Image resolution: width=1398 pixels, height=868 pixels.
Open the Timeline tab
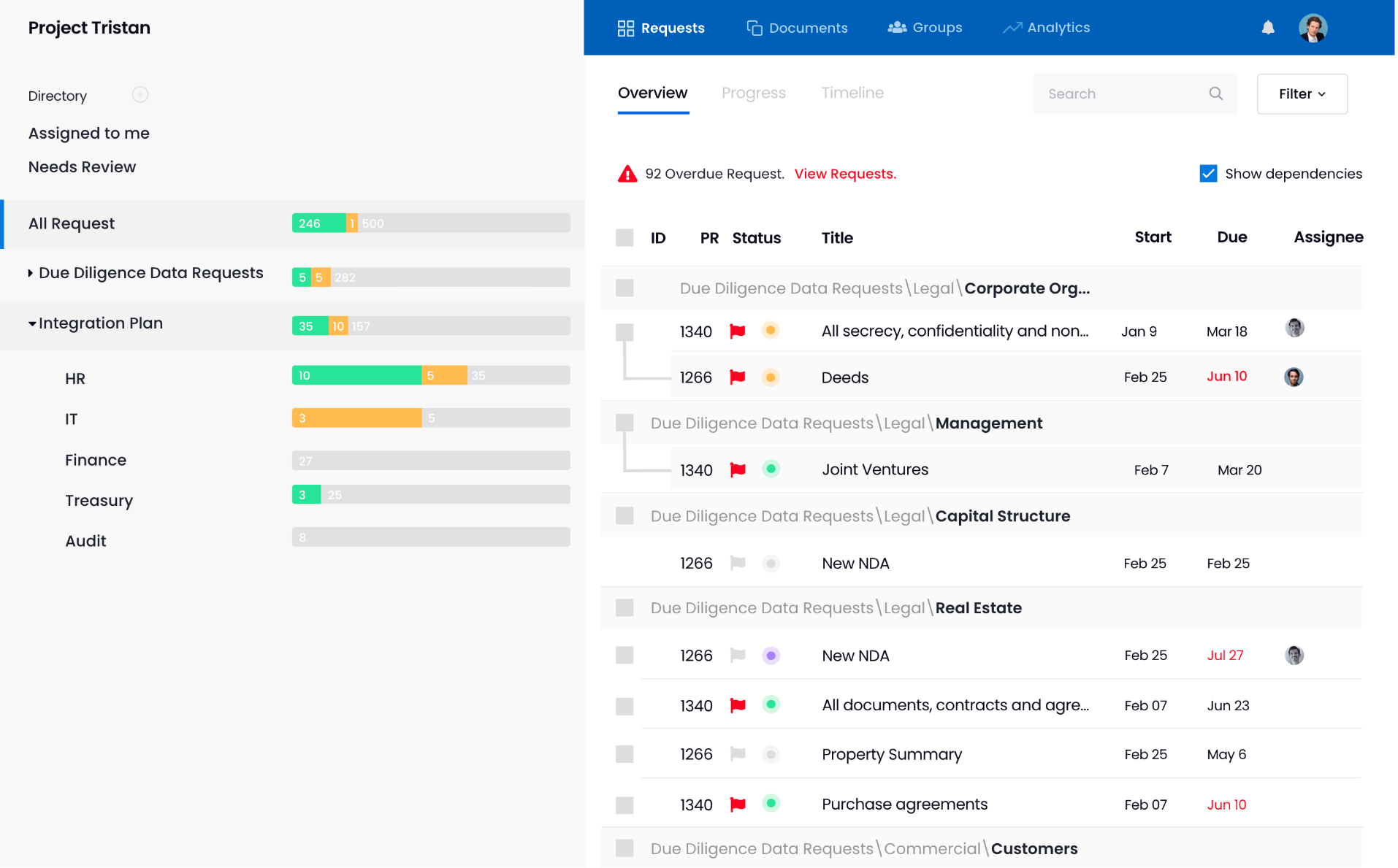pyautogui.click(x=852, y=93)
